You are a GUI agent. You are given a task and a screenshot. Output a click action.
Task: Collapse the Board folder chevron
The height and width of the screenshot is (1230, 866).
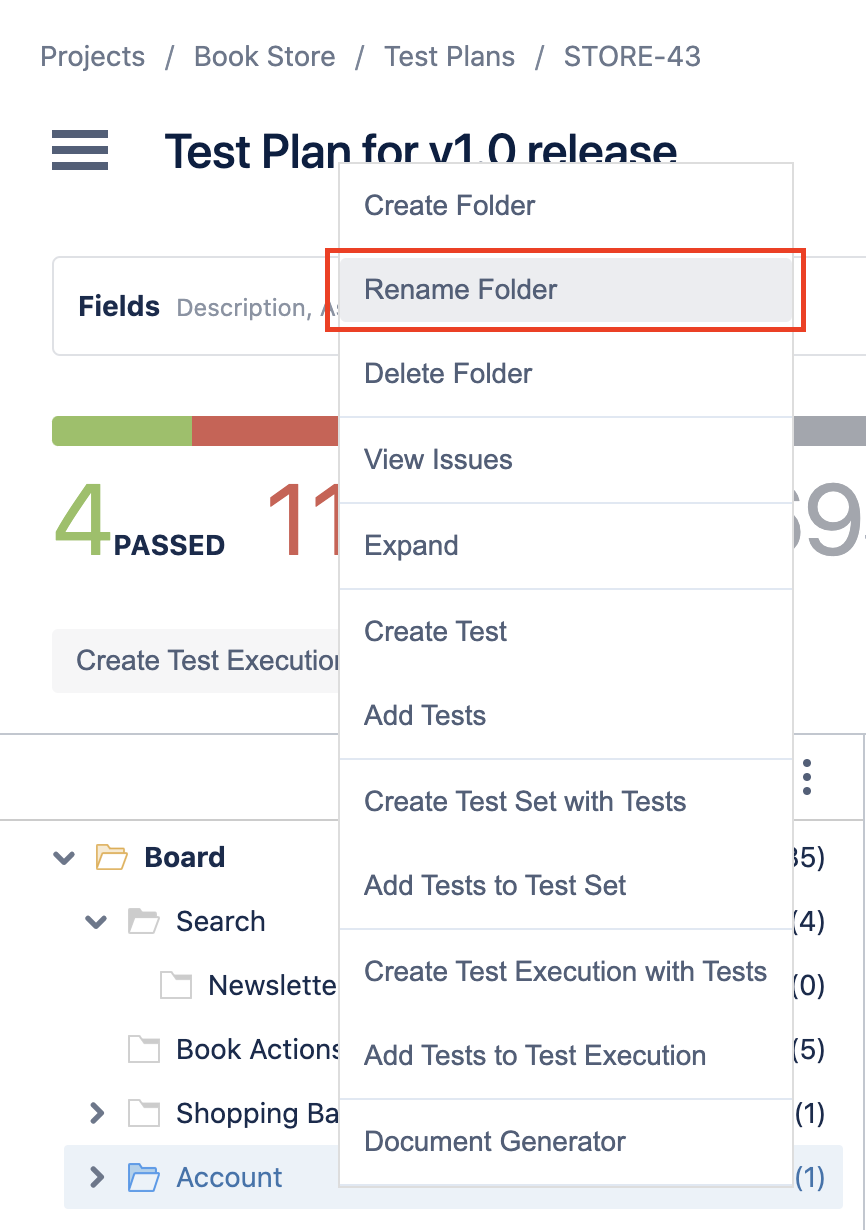pyautogui.click(x=64, y=858)
